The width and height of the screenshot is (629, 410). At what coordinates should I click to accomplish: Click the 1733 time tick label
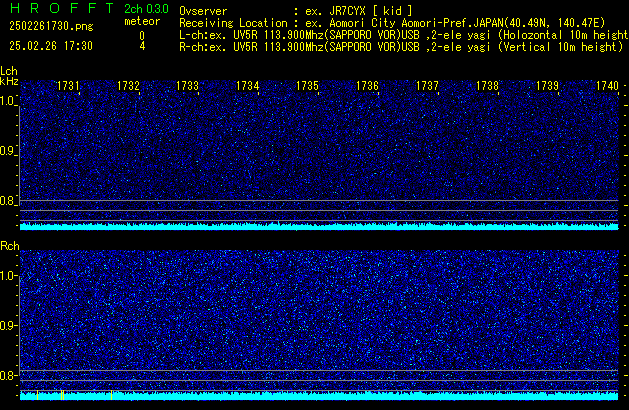(x=187, y=86)
